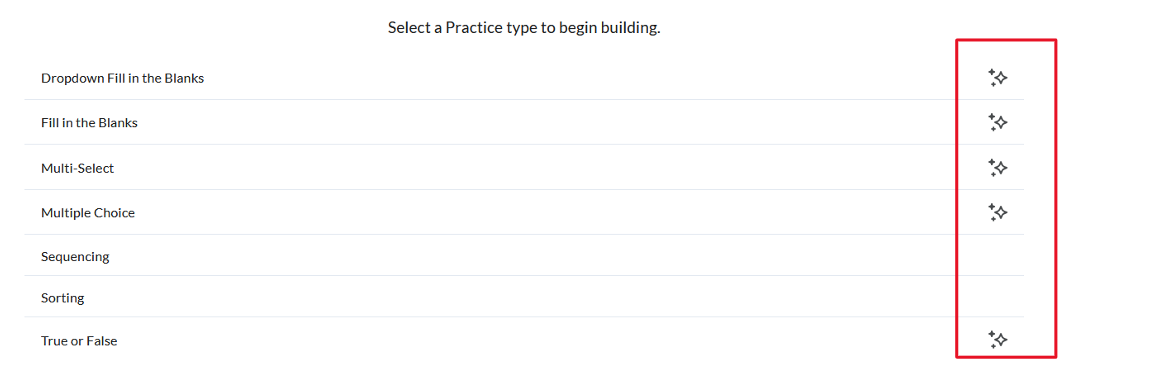Click the 'Dropdown Fill in the Blanks' label
This screenshot has height=391, width=1150.
[x=122, y=78]
